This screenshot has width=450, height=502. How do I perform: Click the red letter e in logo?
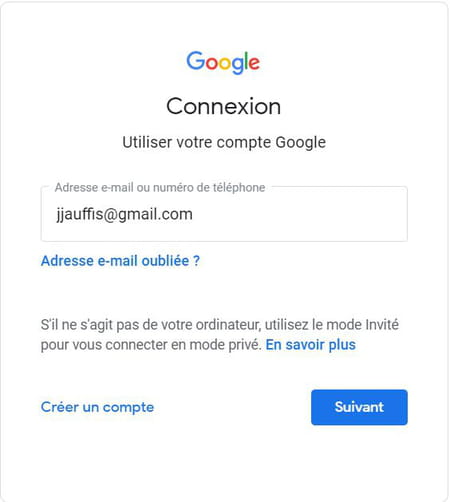click(254, 63)
